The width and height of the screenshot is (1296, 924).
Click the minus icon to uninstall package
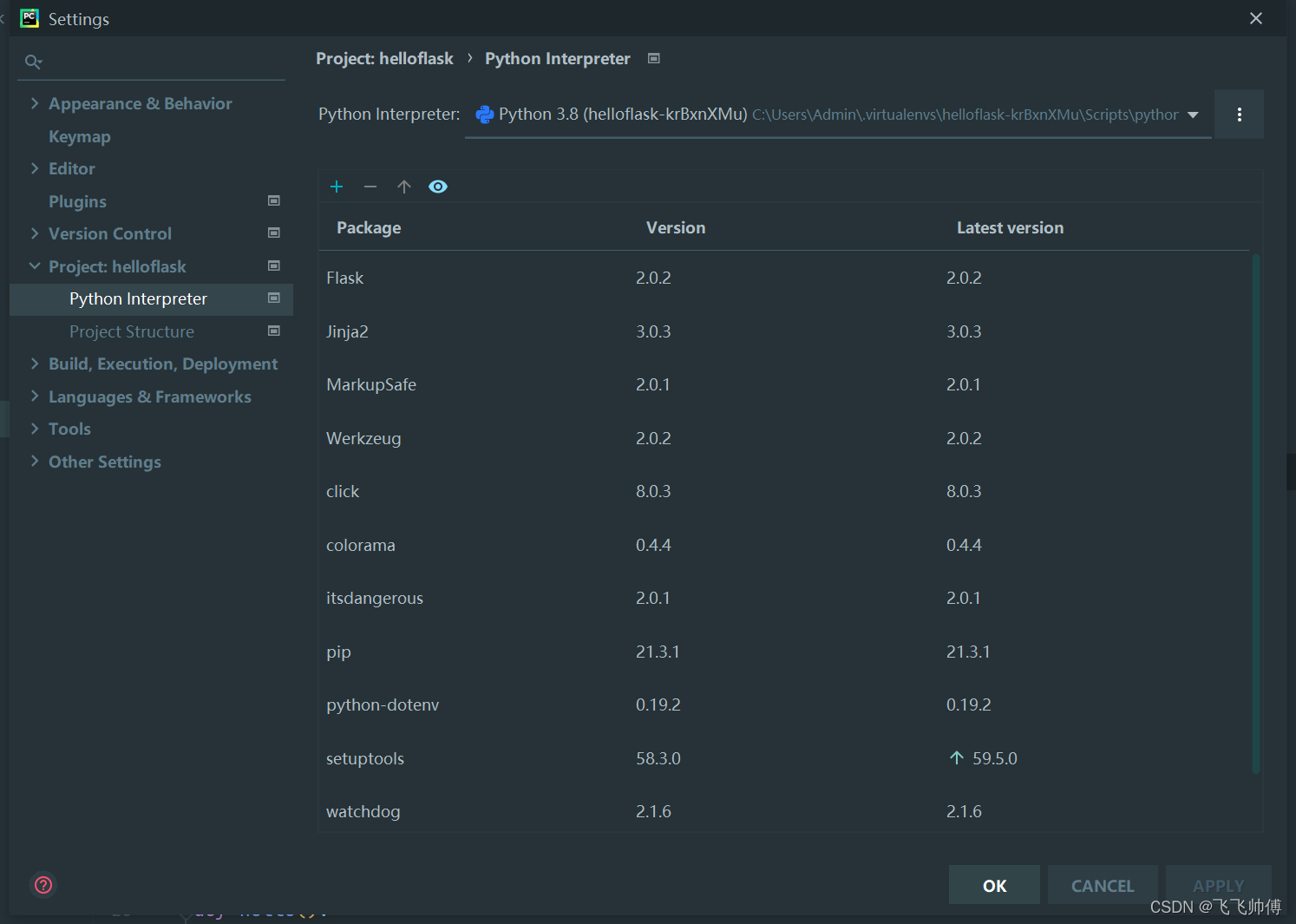click(370, 187)
